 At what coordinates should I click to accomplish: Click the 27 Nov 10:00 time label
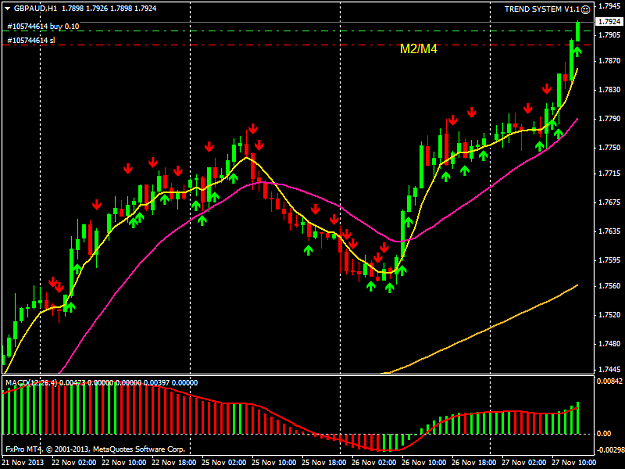click(574, 462)
